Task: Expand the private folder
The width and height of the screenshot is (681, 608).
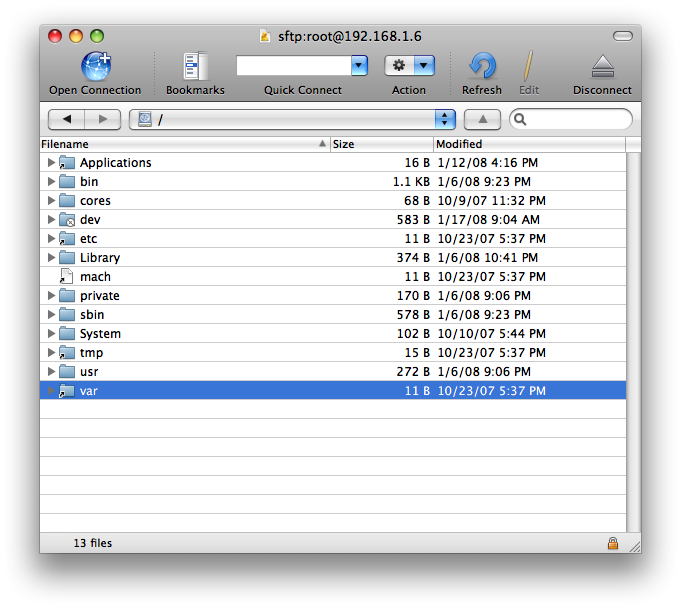Action: click(51, 296)
